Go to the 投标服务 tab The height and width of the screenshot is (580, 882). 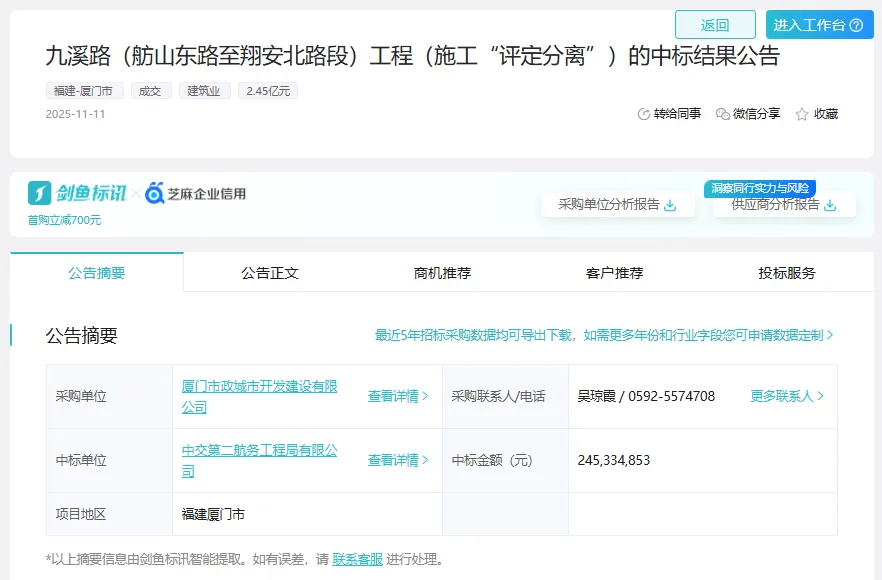(x=787, y=272)
